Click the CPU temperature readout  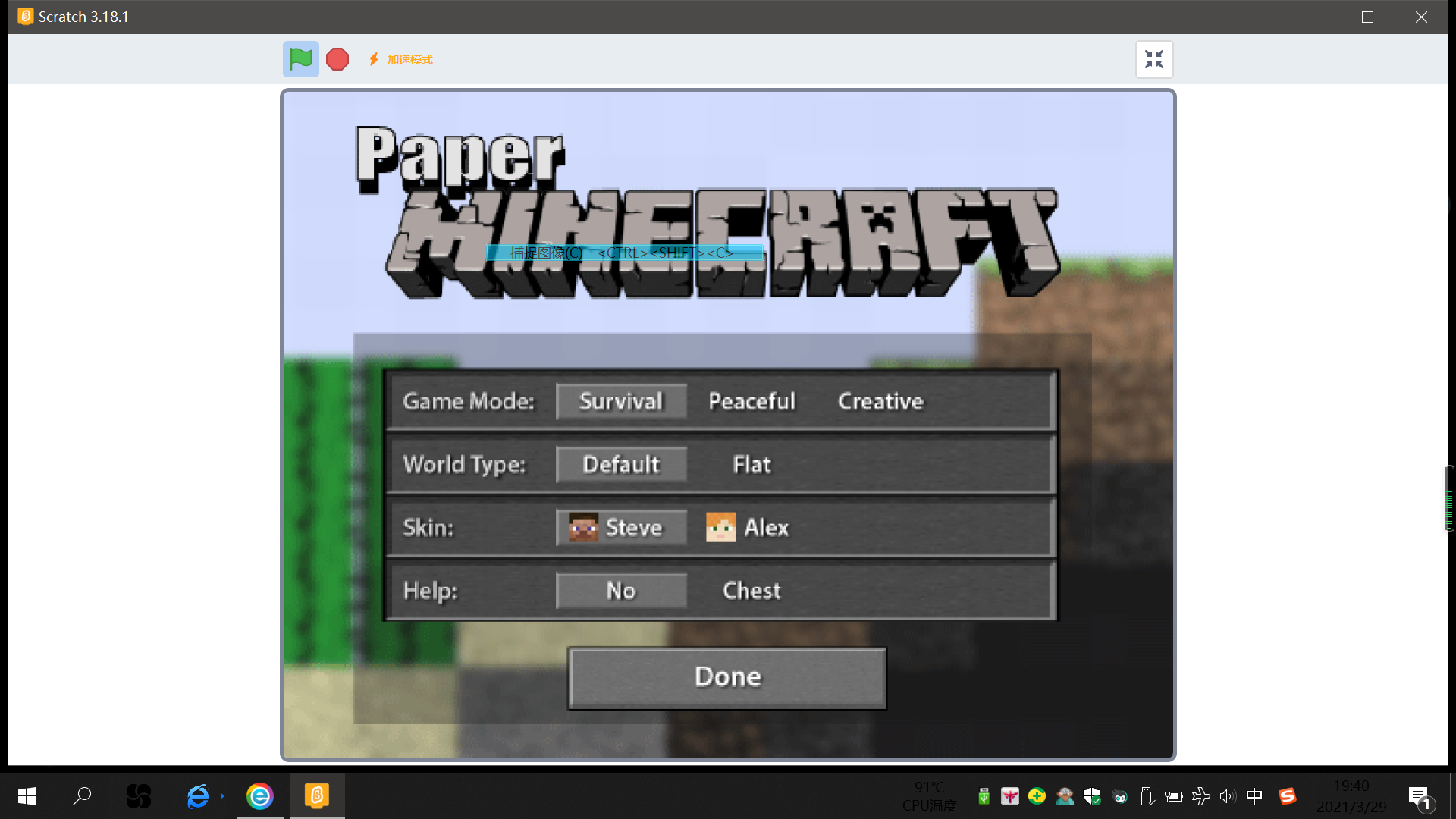(930, 796)
